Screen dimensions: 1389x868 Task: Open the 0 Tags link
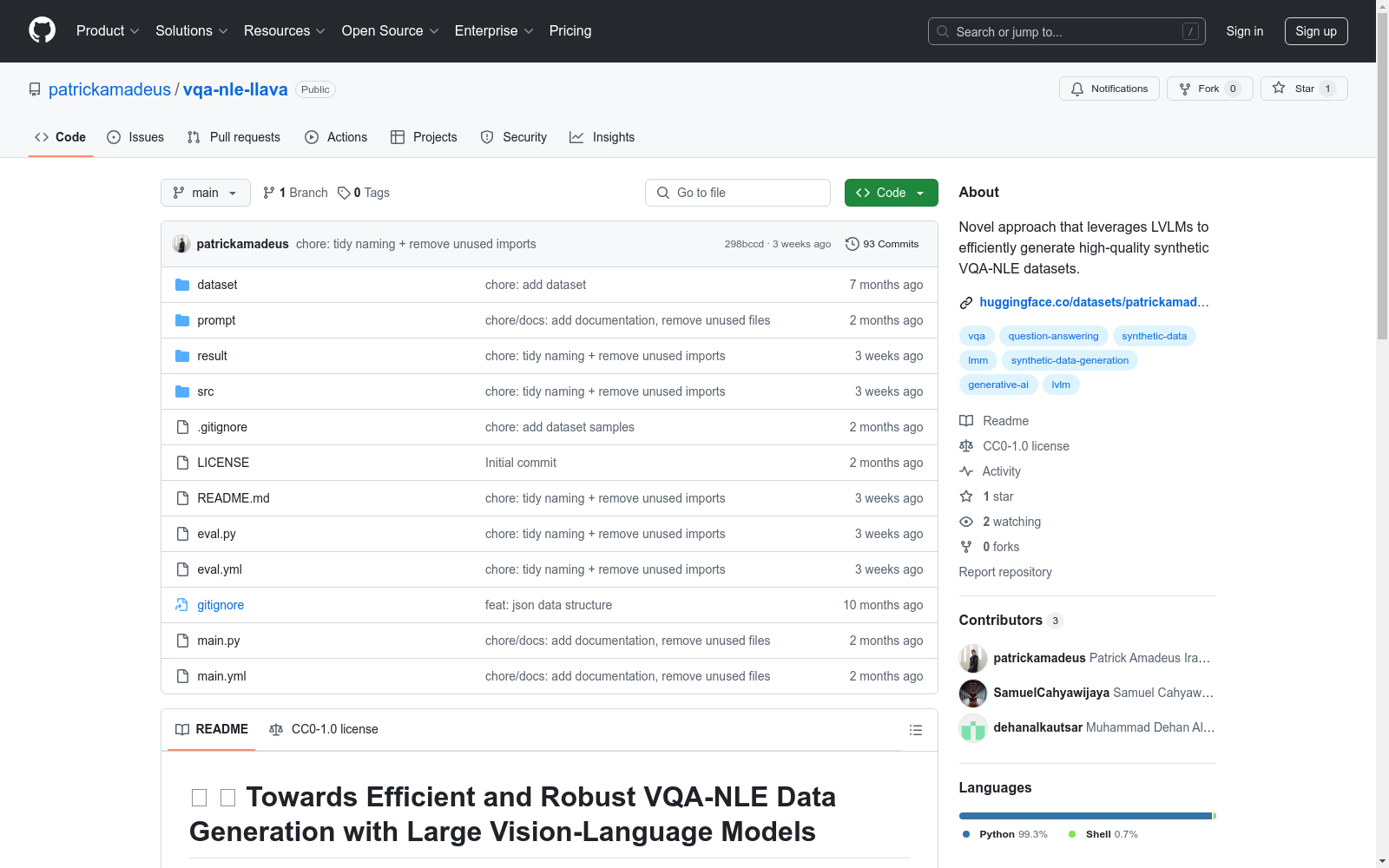[364, 193]
